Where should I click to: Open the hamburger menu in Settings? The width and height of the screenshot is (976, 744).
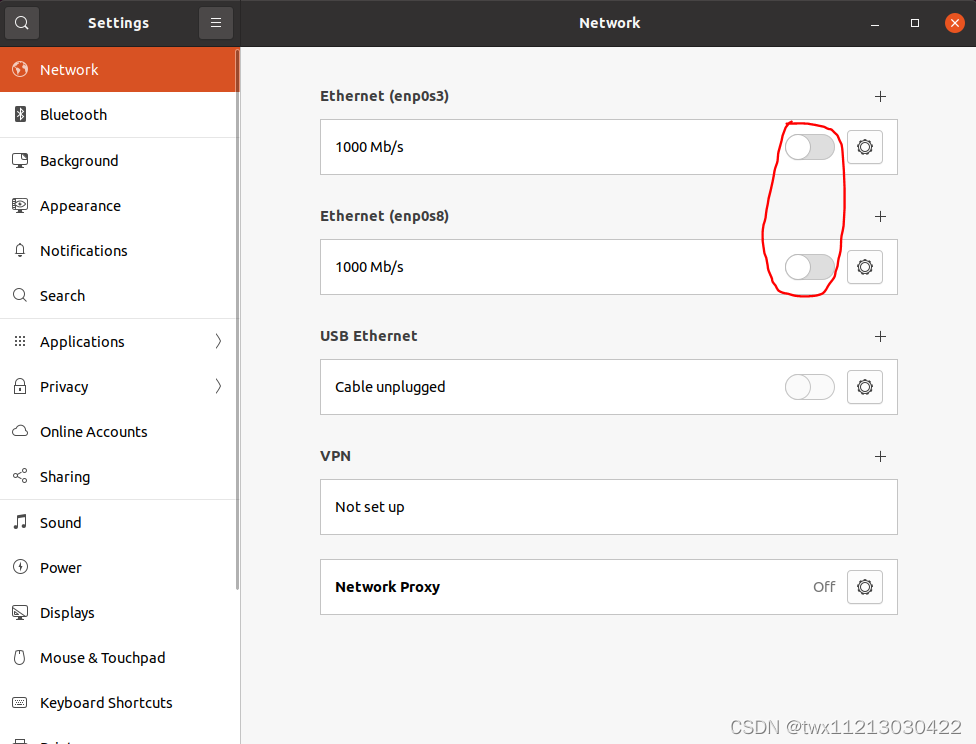(216, 22)
